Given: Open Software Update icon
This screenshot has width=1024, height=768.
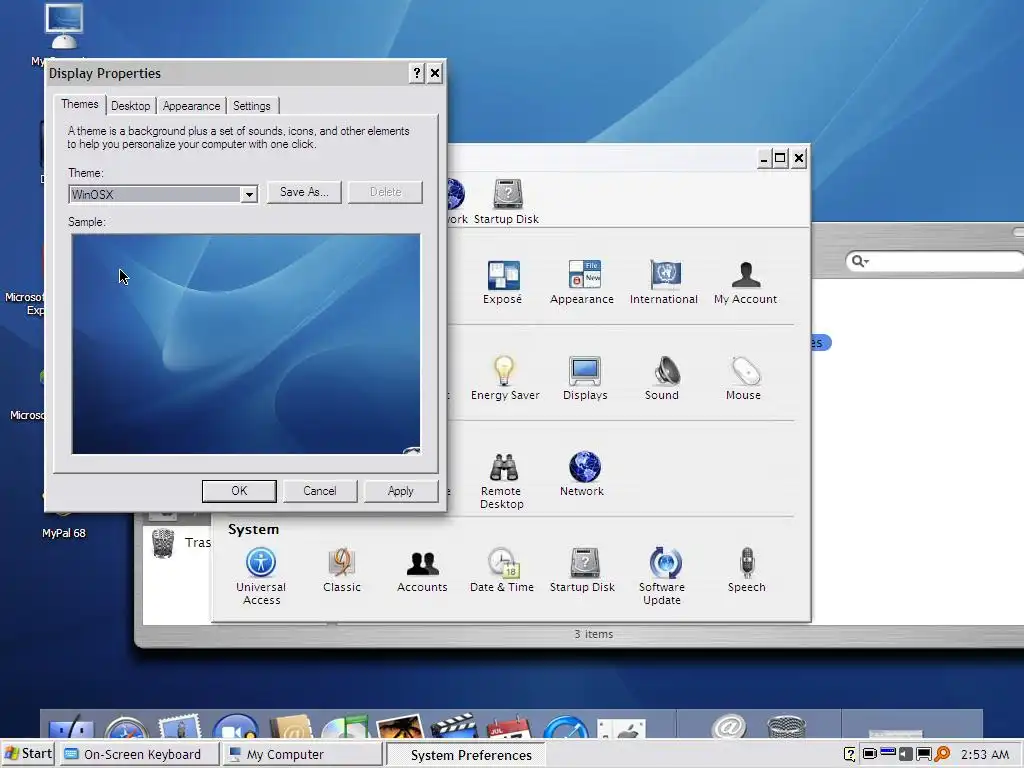Looking at the screenshot, I should [x=665, y=563].
